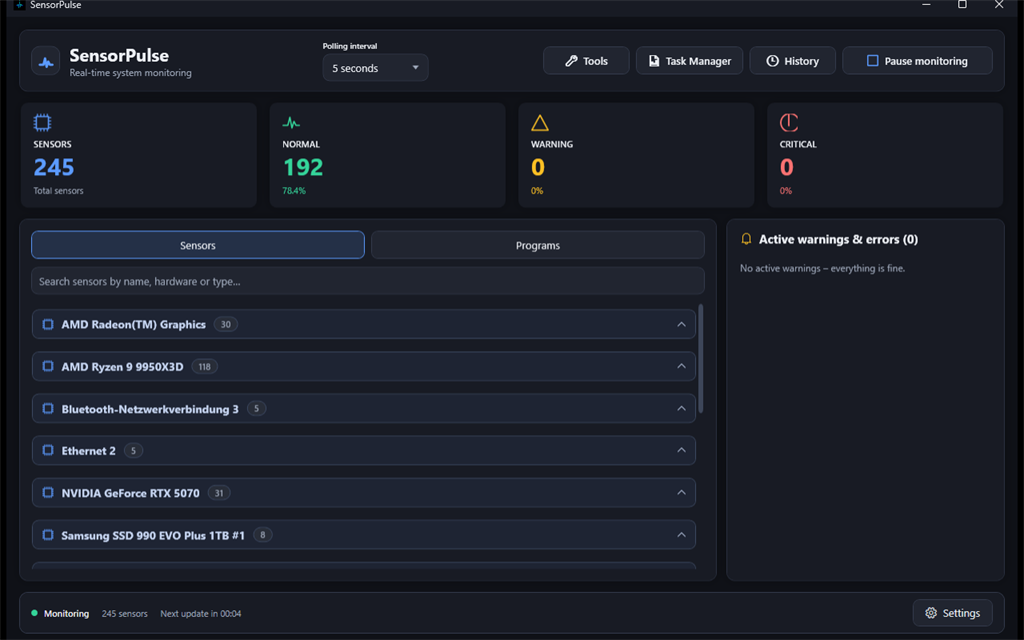Click the '245 sensors' status bar text
The width and height of the screenshot is (1024, 640).
(124, 613)
